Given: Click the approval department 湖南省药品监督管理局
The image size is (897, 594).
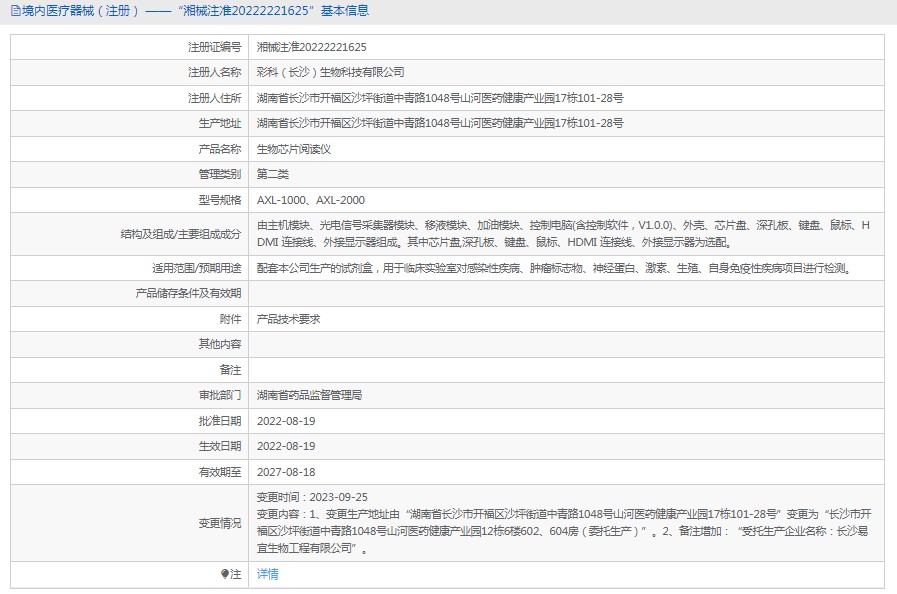Looking at the screenshot, I should (x=309, y=395).
